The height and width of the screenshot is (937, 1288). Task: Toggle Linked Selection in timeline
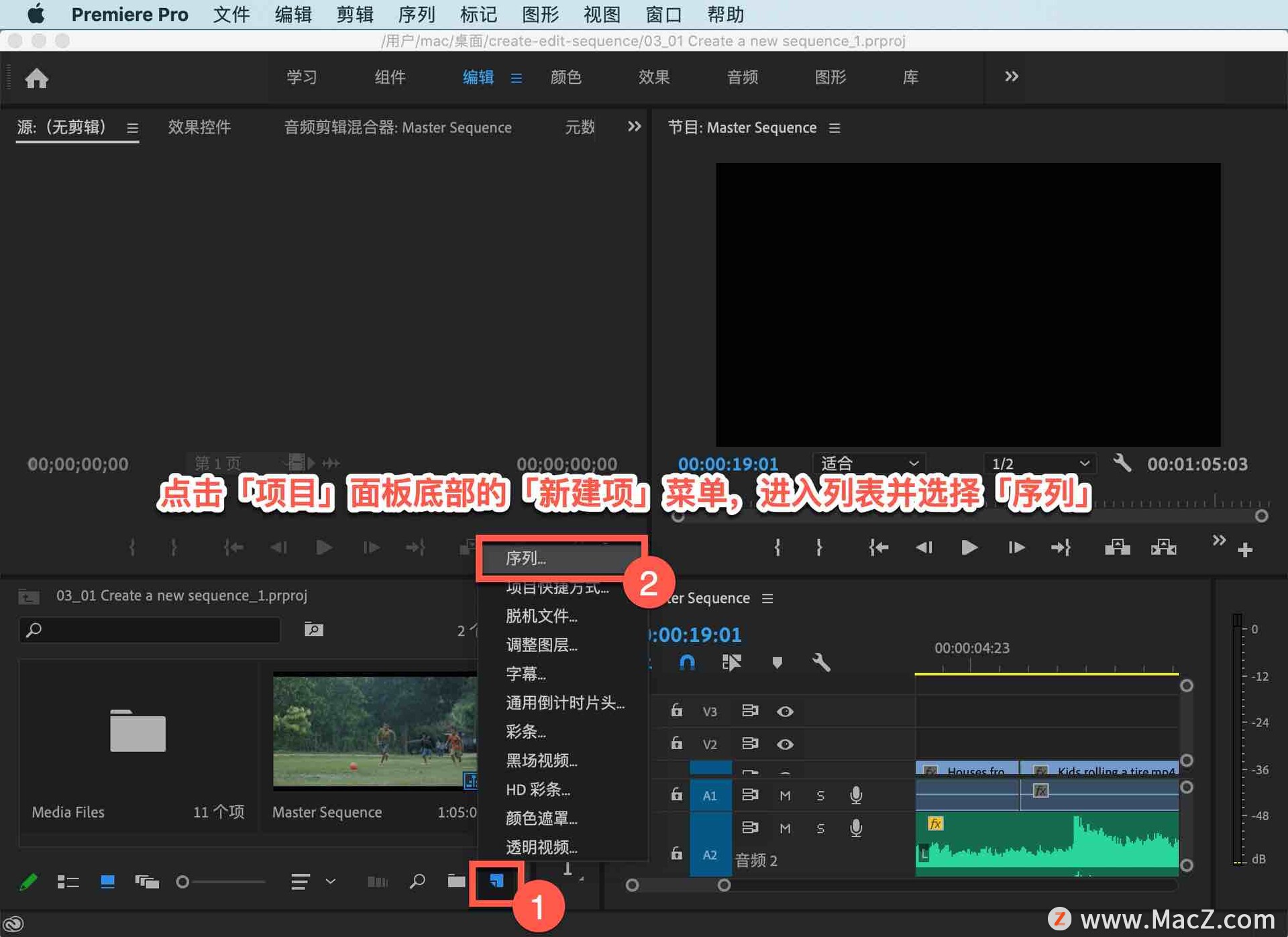731,663
